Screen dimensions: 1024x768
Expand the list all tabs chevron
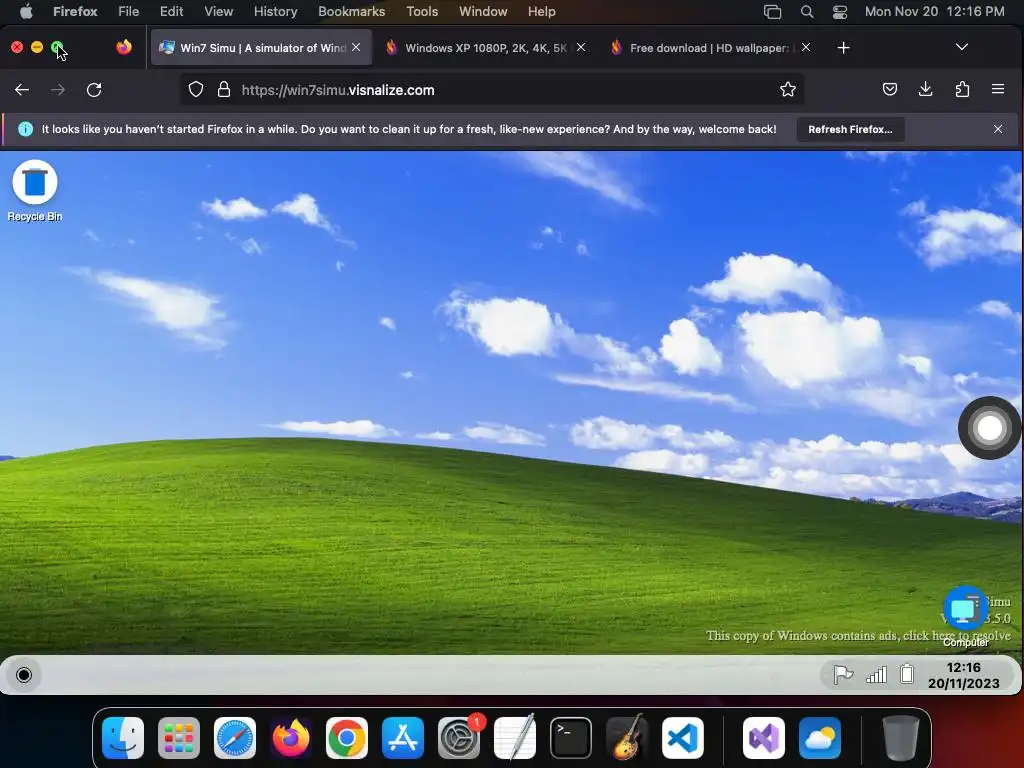click(961, 47)
